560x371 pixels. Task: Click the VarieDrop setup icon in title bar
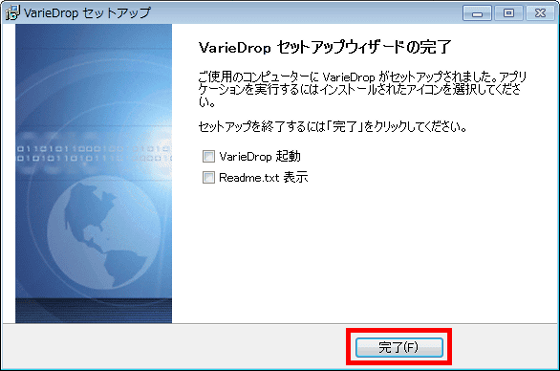(12, 13)
